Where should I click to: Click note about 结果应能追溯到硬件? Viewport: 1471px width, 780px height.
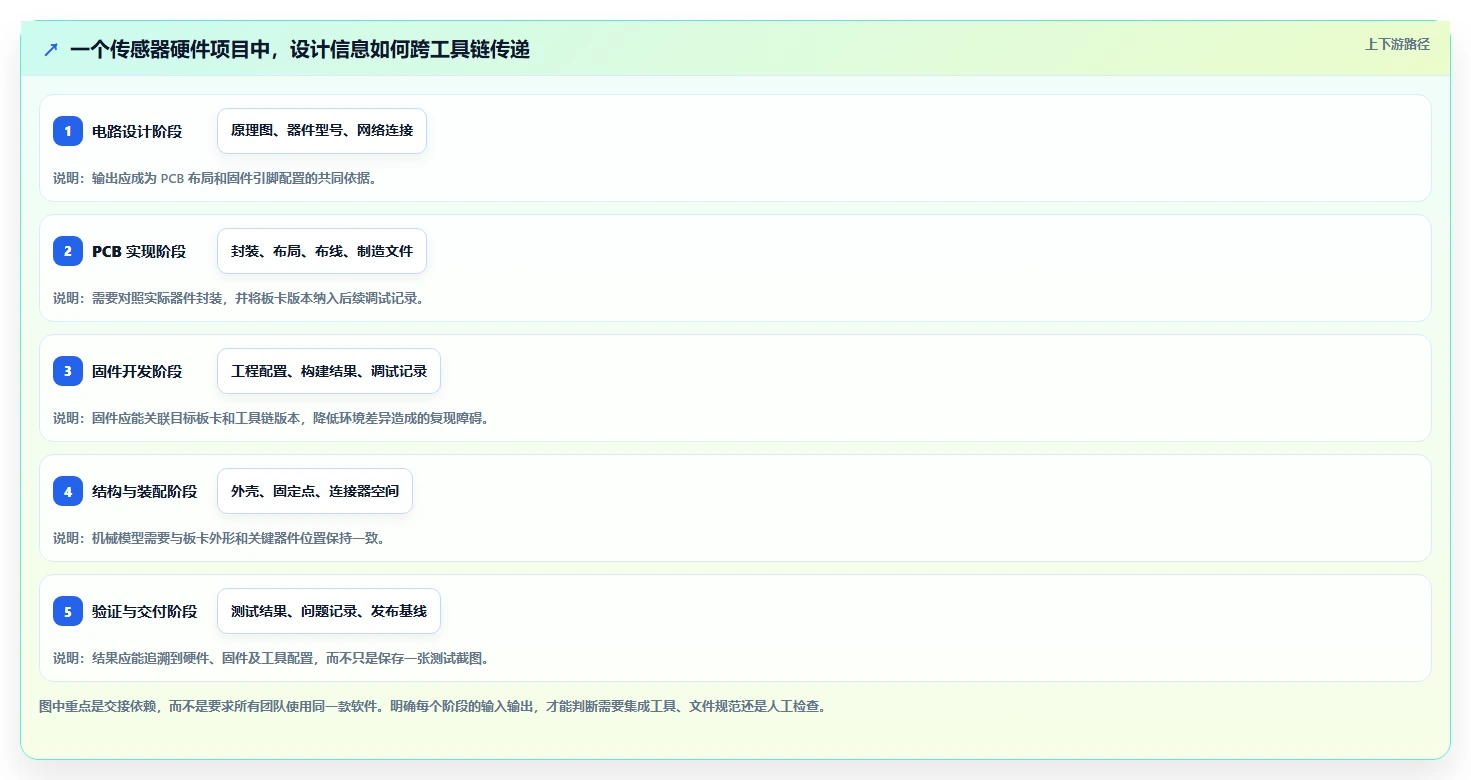[271, 658]
